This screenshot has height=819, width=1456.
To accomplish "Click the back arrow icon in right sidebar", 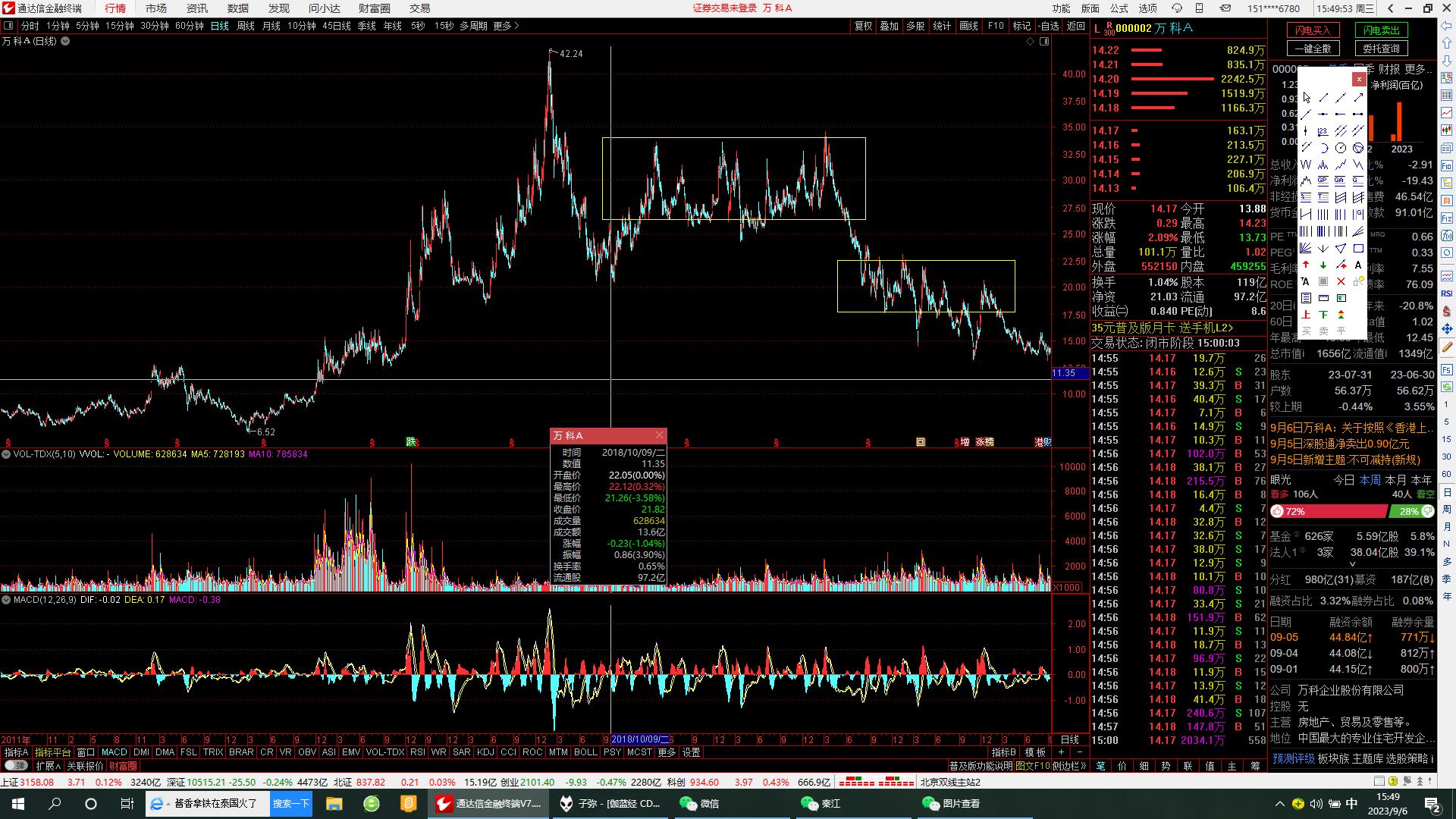I will click(x=1447, y=25).
